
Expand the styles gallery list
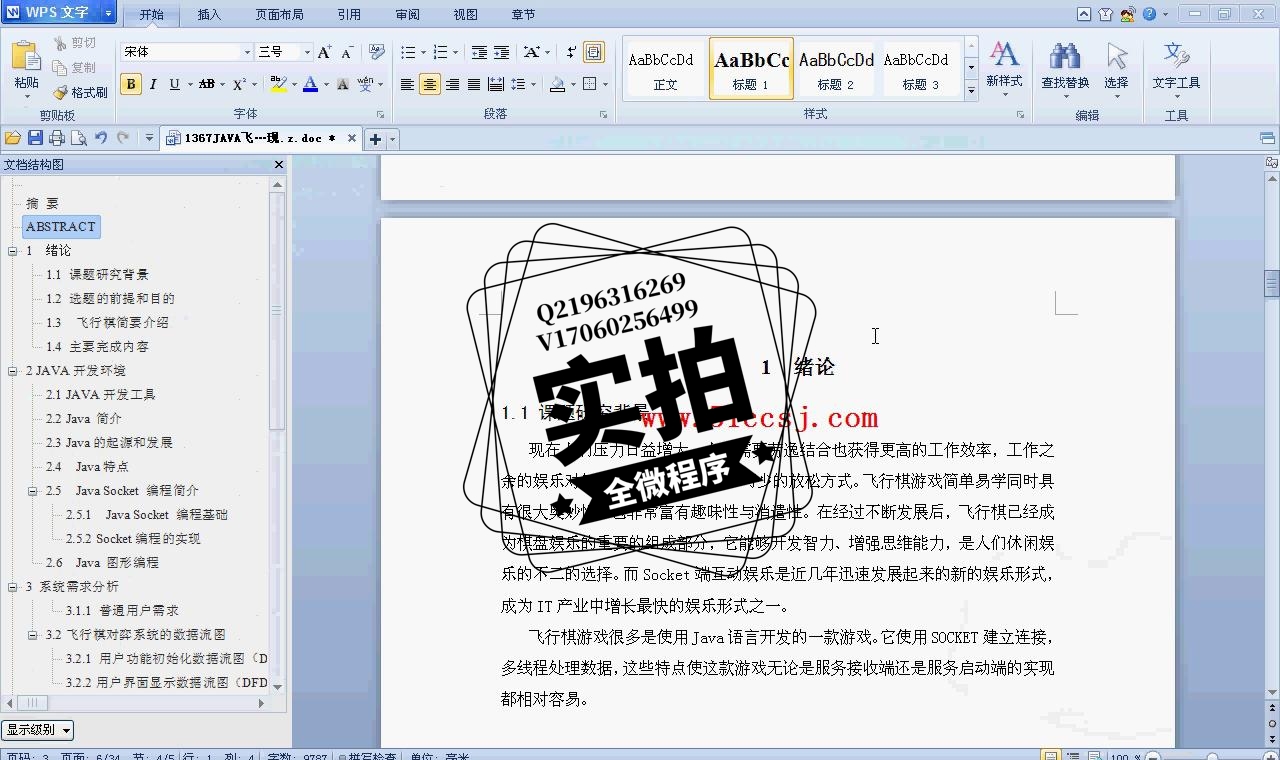[x=971, y=90]
